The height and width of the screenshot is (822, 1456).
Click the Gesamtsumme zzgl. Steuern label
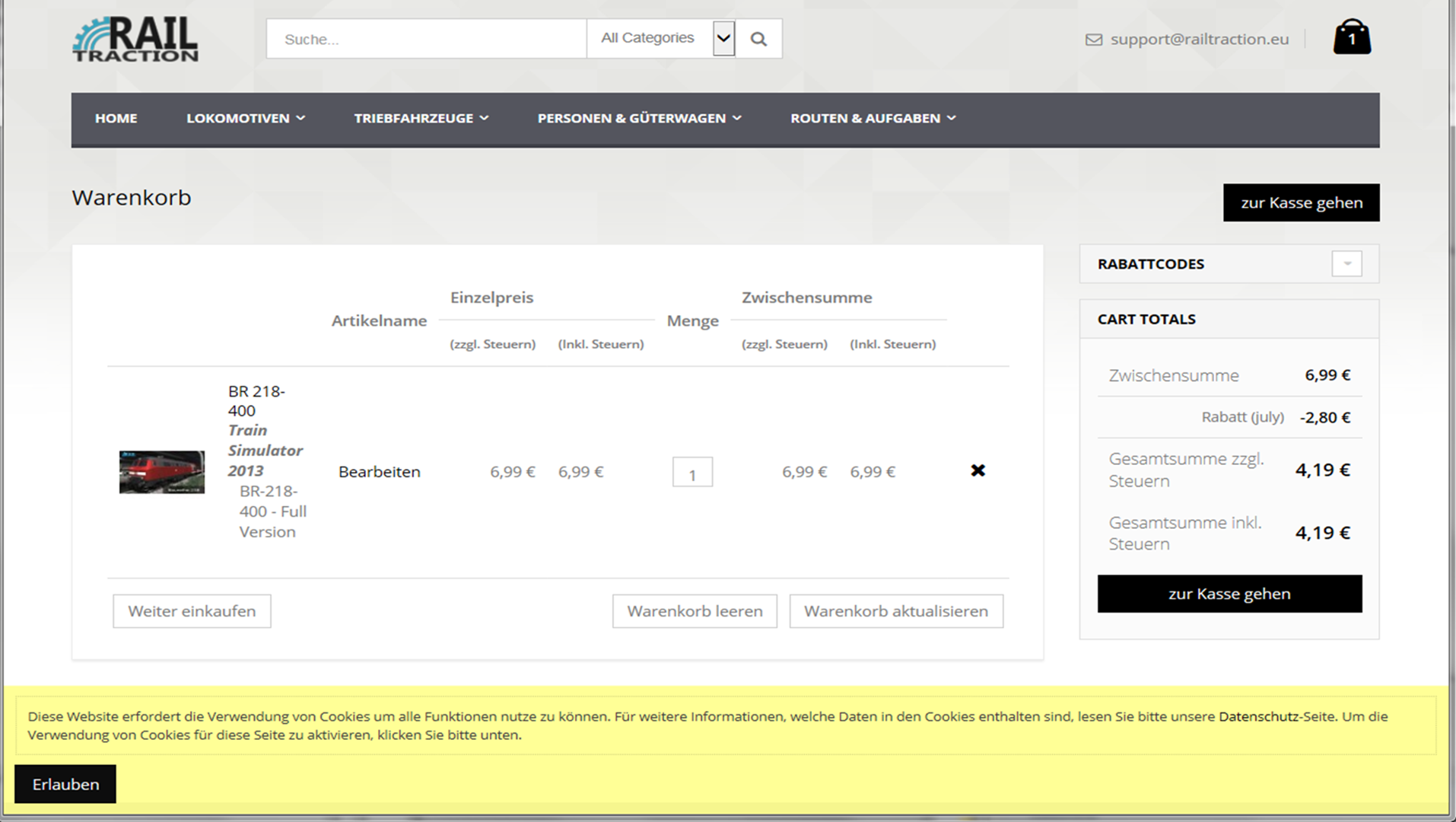pyautogui.click(x=1186, y=470)
